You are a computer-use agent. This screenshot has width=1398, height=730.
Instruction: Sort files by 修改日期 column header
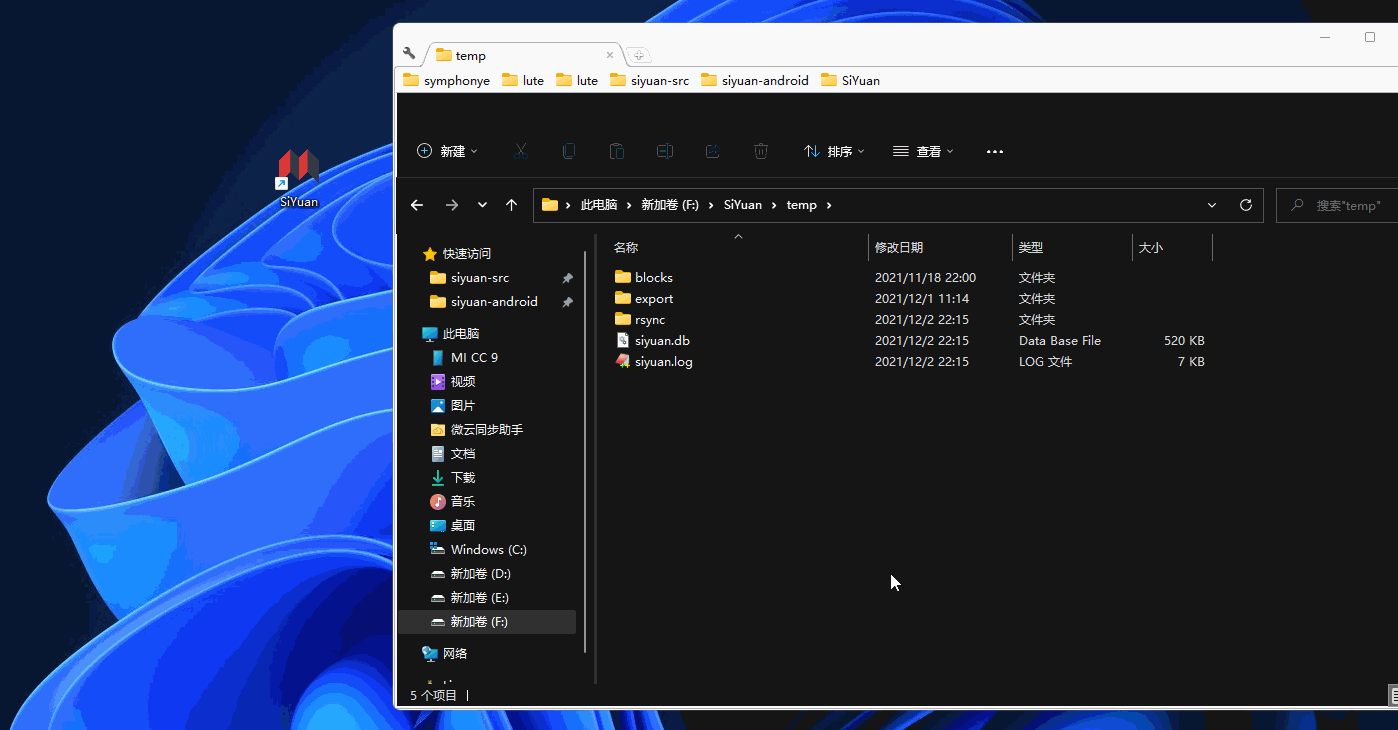[x=899, y=247]
